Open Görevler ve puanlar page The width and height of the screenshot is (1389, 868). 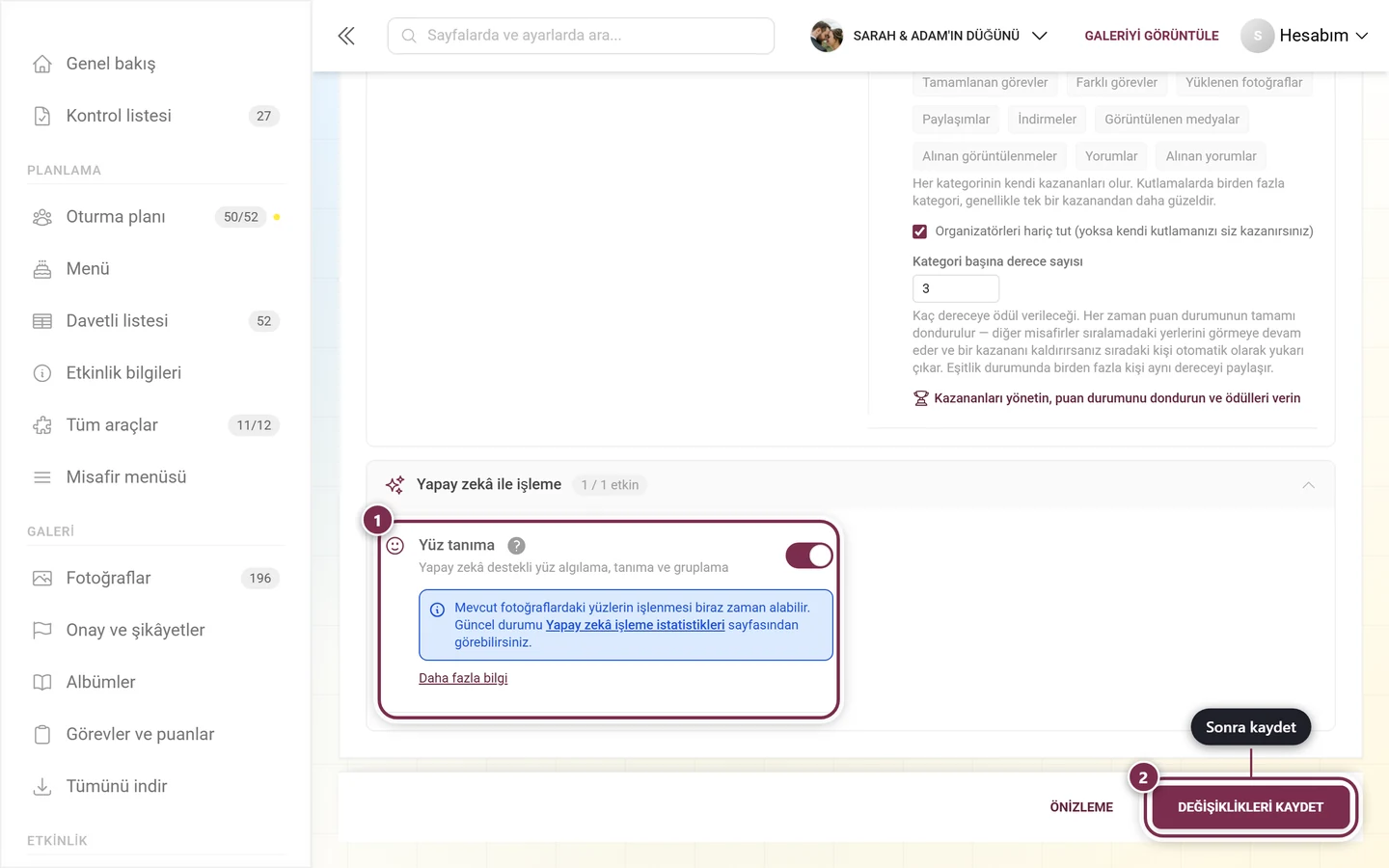click(155, 735)
